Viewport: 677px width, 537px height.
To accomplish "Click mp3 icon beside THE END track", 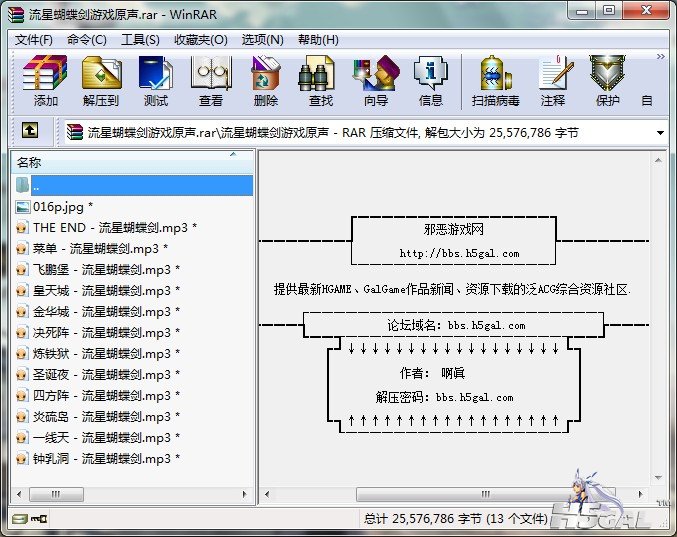I will 22,227.
